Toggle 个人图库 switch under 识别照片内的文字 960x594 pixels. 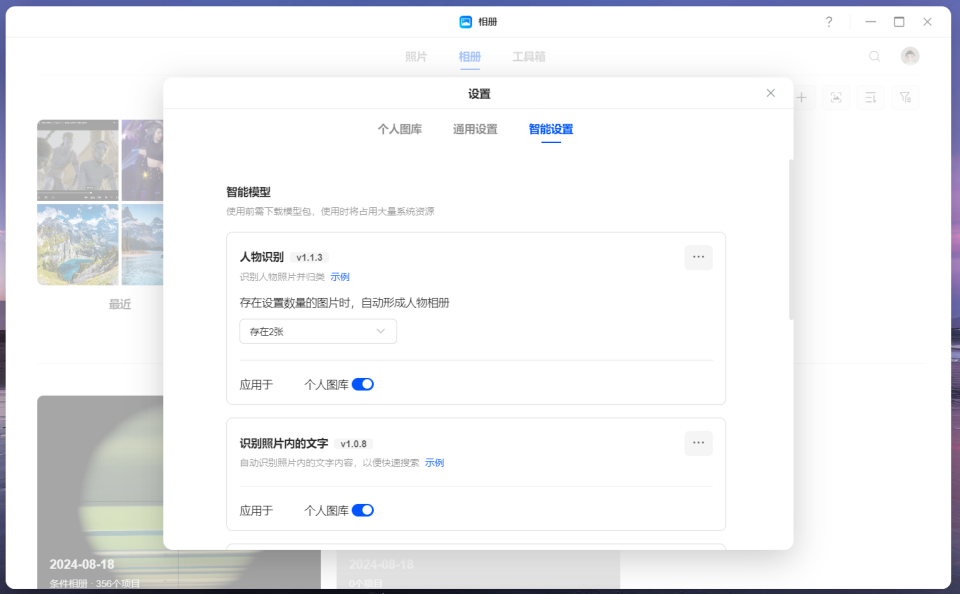(362, 511)
